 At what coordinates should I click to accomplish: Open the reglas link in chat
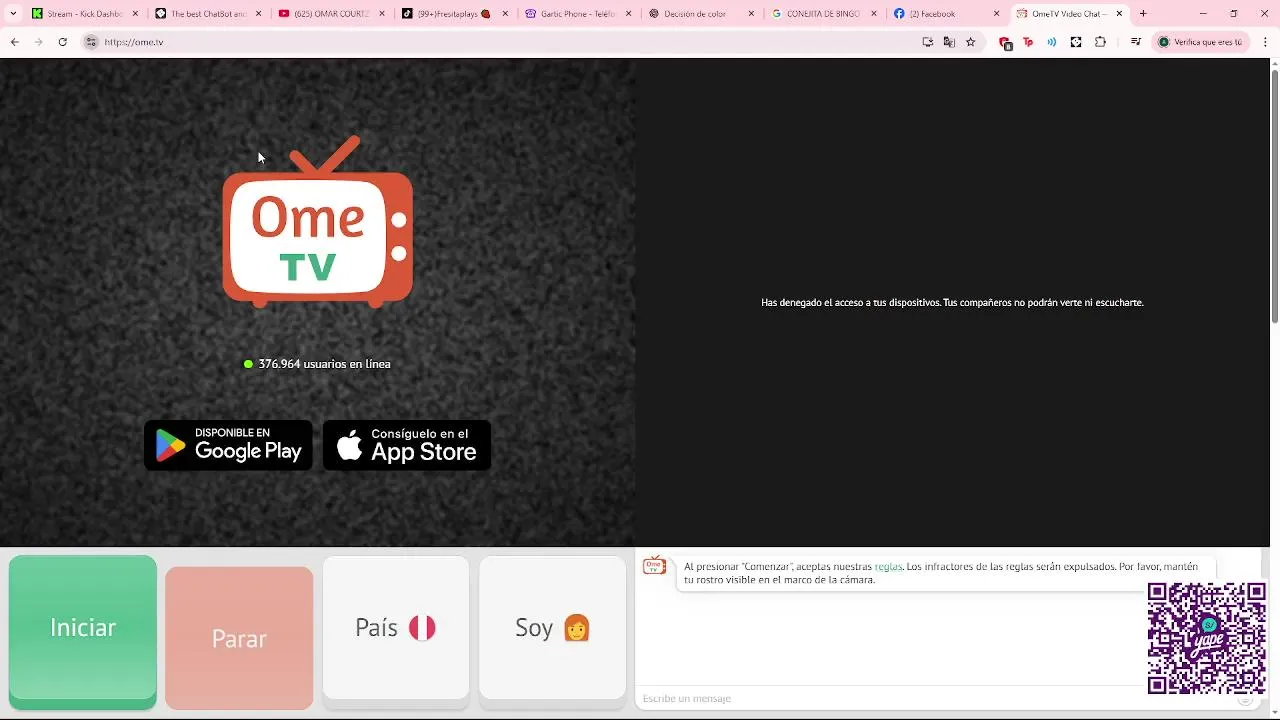pos(888,567)
